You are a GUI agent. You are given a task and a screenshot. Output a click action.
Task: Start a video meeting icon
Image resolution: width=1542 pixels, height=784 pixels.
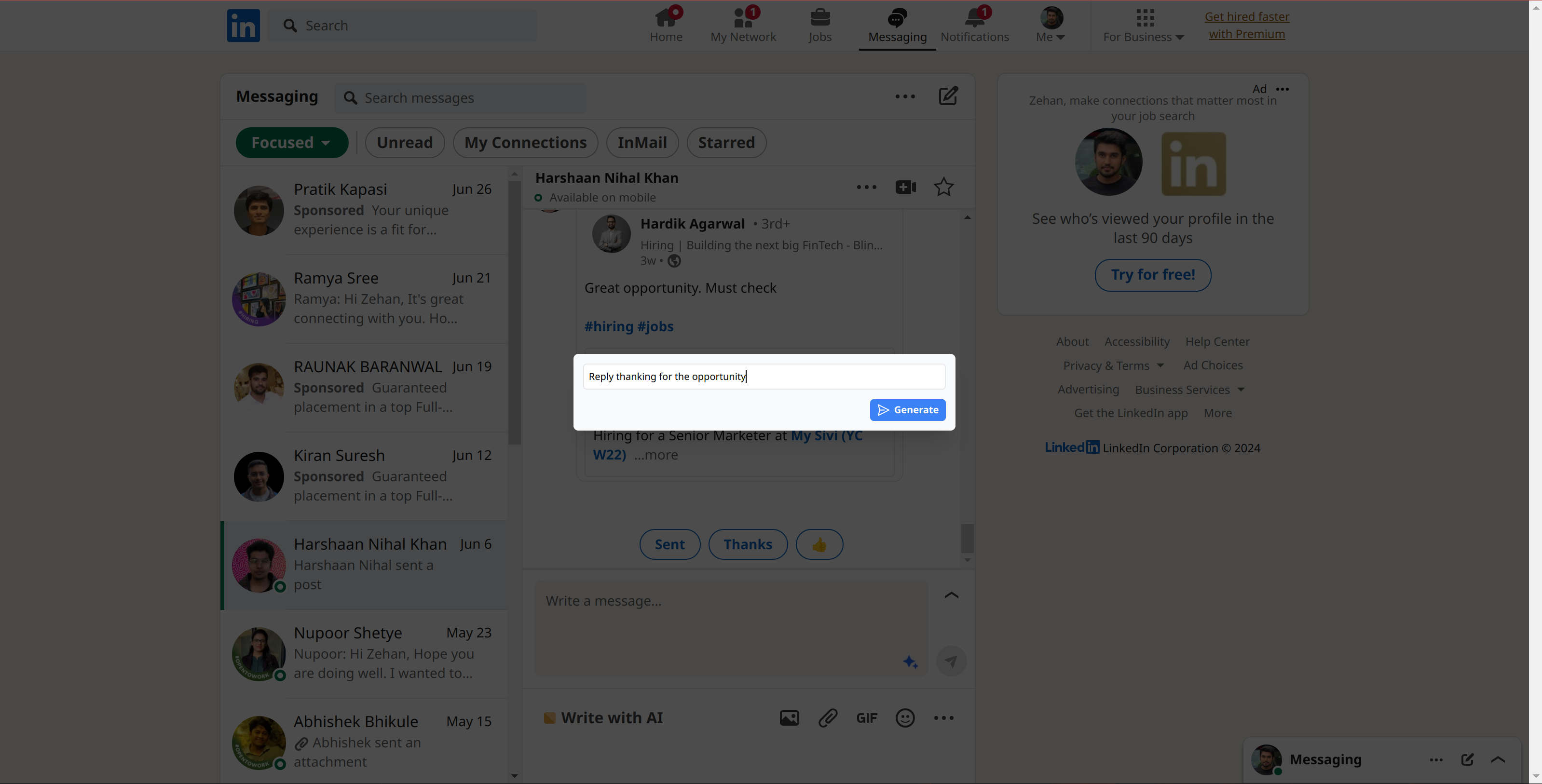coord(906,188)
